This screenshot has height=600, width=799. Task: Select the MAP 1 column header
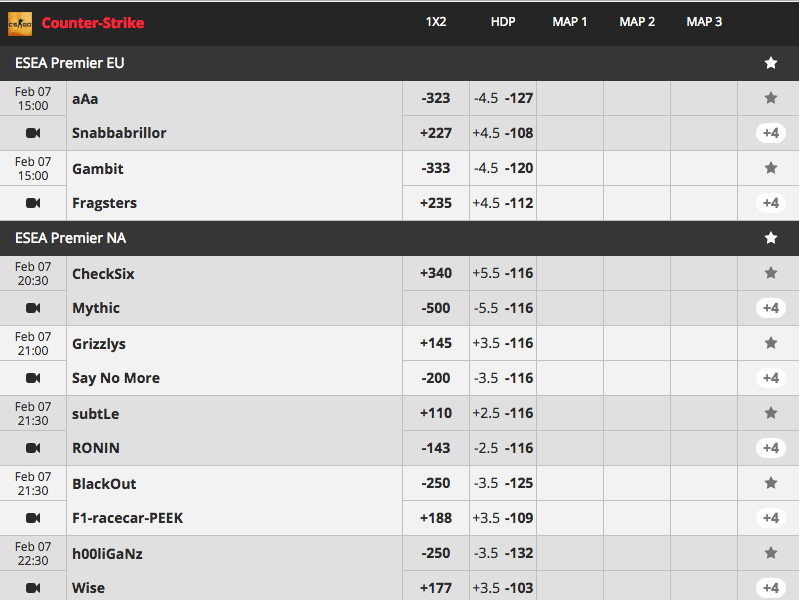click(x=570, y=22)
